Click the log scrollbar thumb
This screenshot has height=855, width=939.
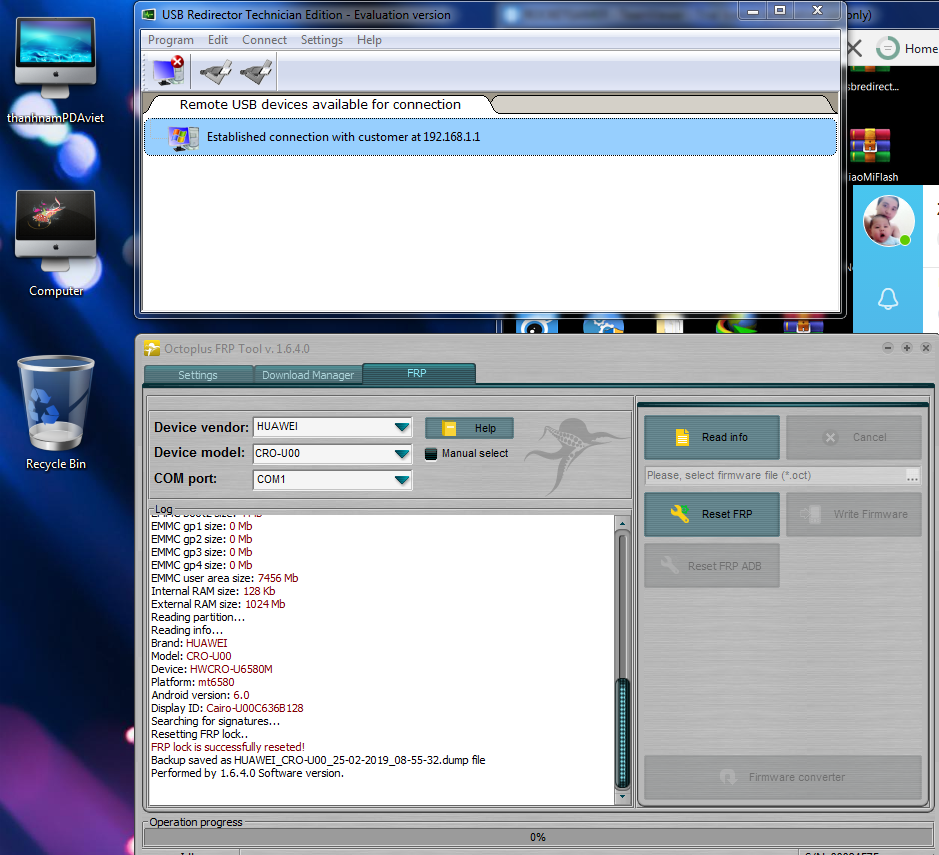pyautogui.click(x=622, y=733)
